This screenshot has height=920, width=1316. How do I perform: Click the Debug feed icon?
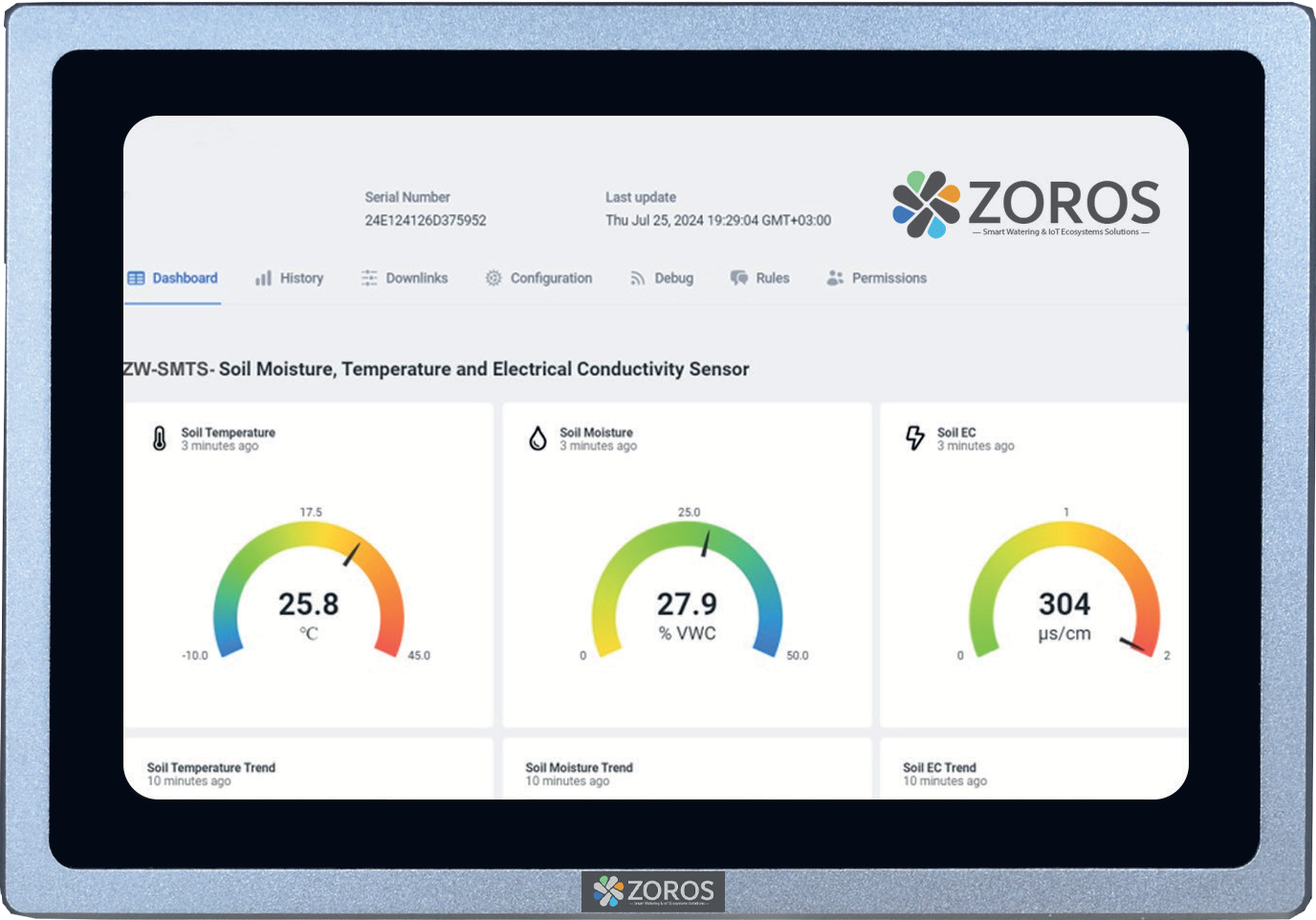point(636,277)
